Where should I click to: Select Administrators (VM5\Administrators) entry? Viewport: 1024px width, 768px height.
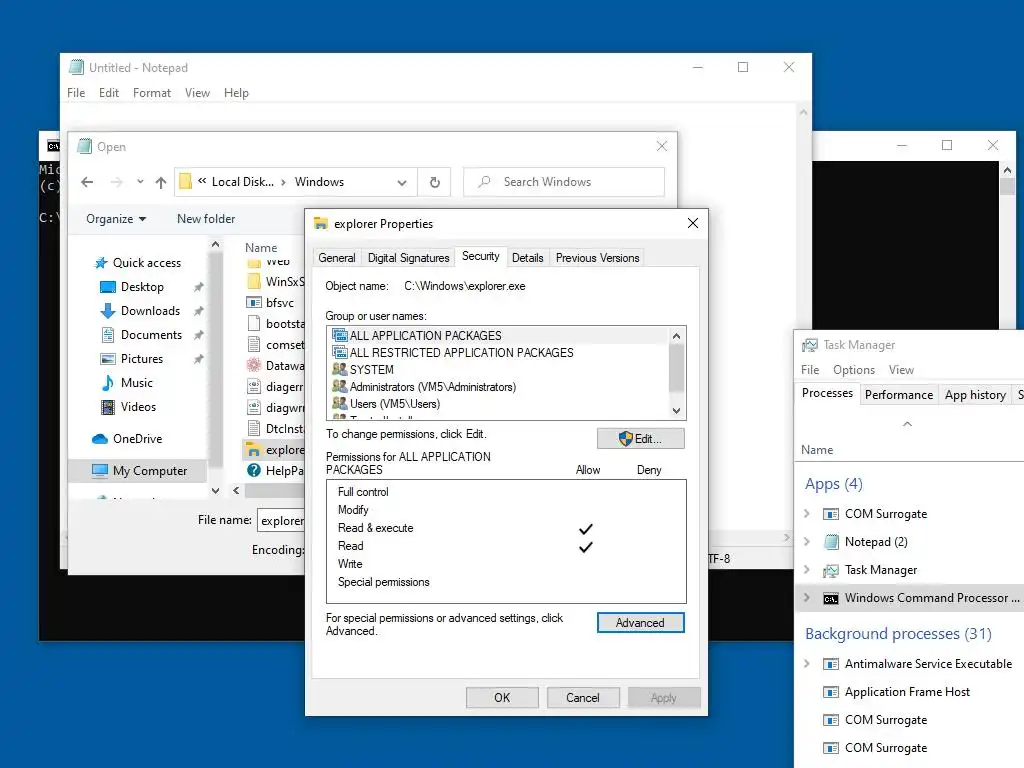(498, 387)
